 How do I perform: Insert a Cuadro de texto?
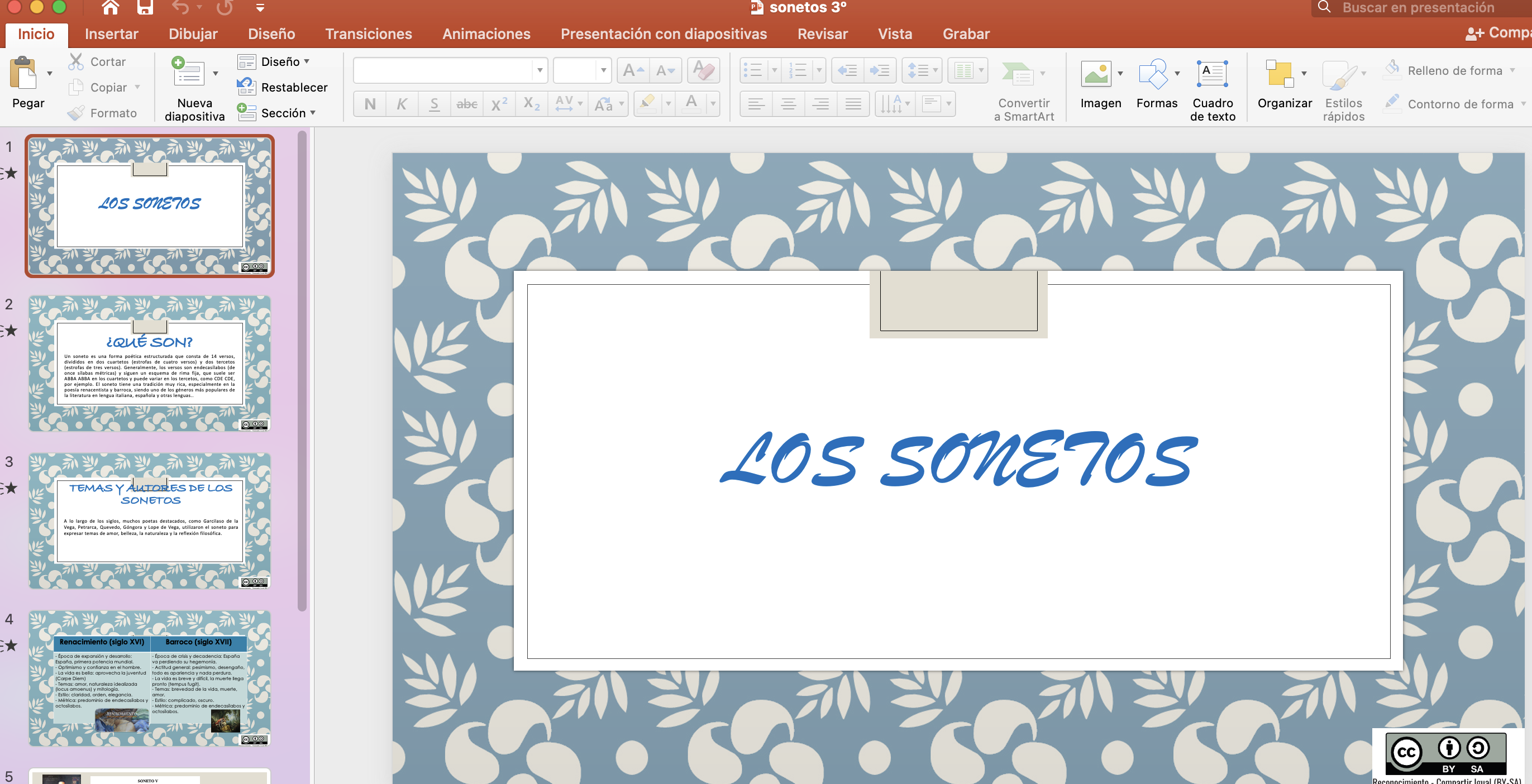tap(1212, 89)
